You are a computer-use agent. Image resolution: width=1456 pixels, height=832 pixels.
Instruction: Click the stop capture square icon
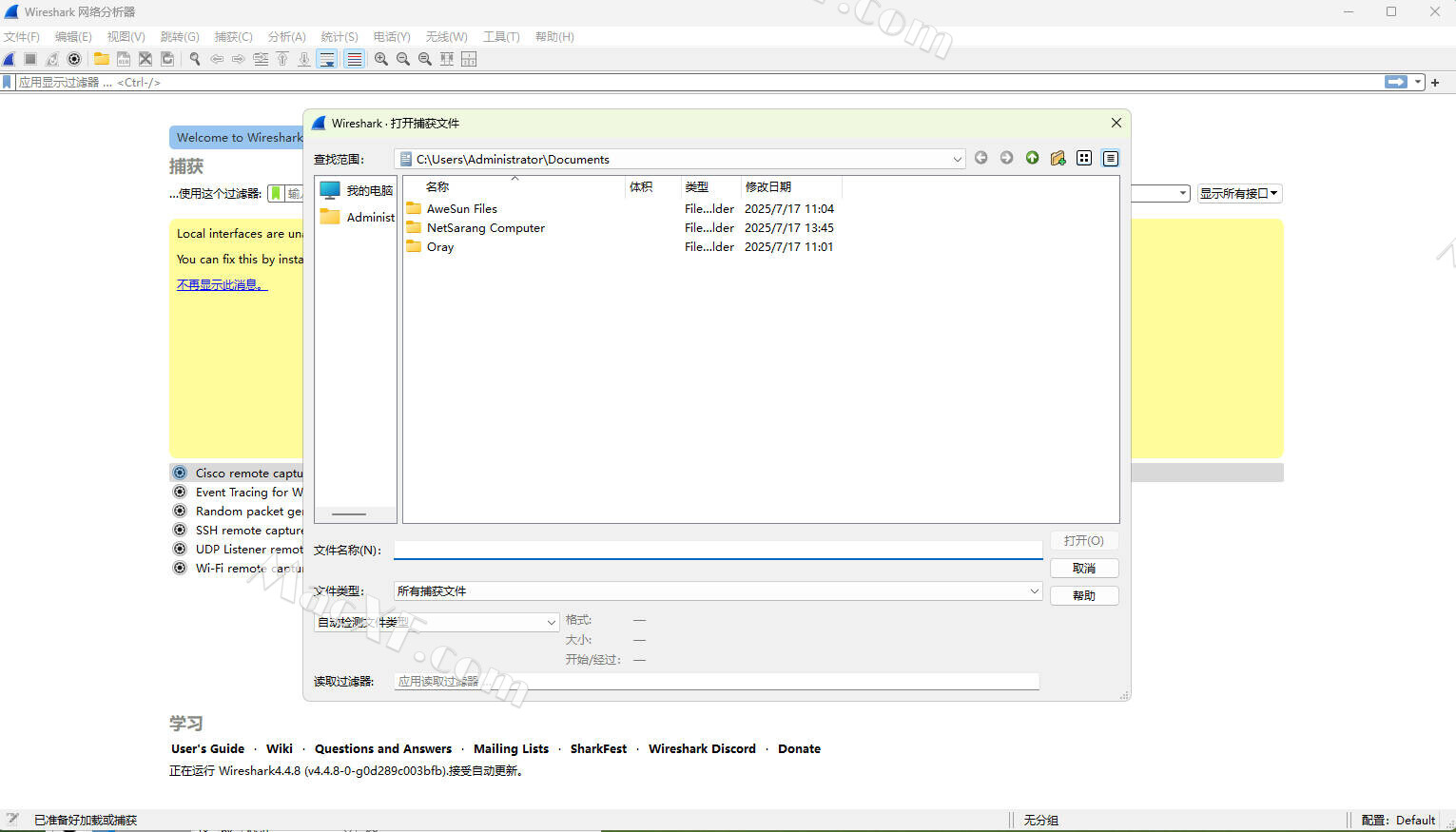point(30,59)
